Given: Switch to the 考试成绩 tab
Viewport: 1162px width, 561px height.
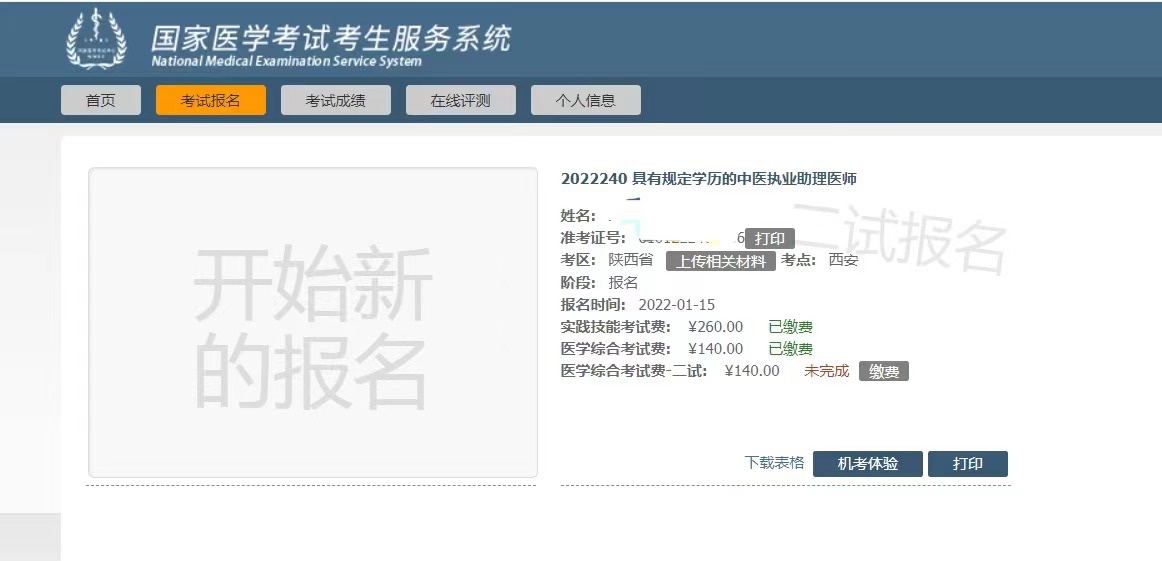Looking at the screenshot, I should coord(335,100).
